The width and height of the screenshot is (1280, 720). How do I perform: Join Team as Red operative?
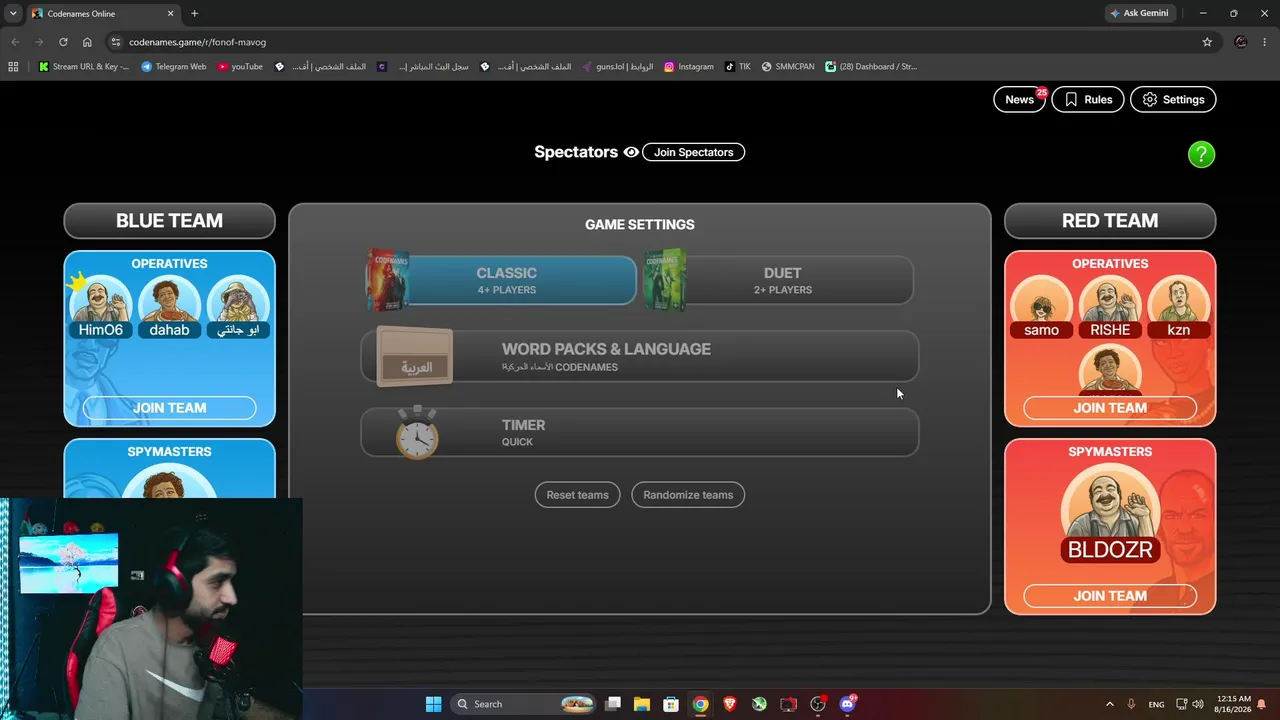[x=1110, y=408]
